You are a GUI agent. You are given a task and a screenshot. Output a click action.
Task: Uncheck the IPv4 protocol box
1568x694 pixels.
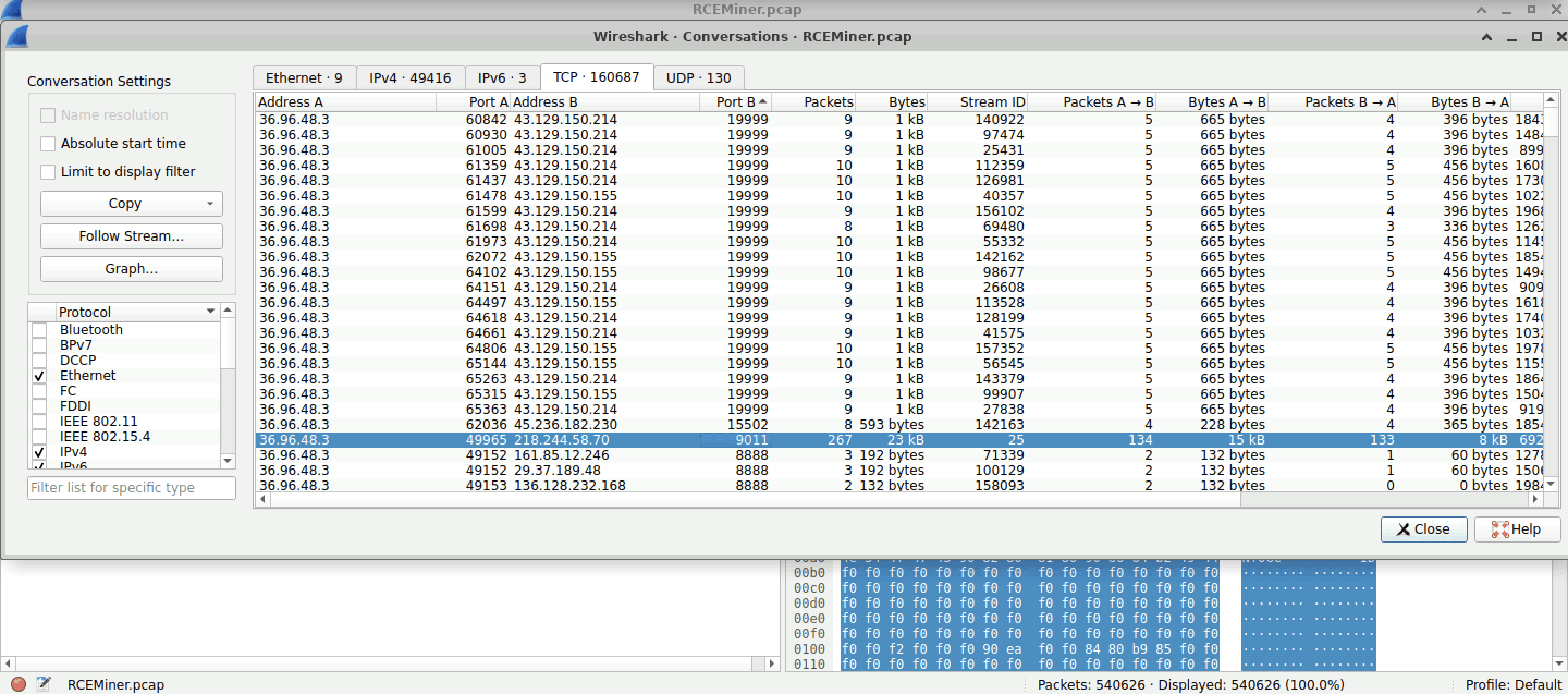39,452
